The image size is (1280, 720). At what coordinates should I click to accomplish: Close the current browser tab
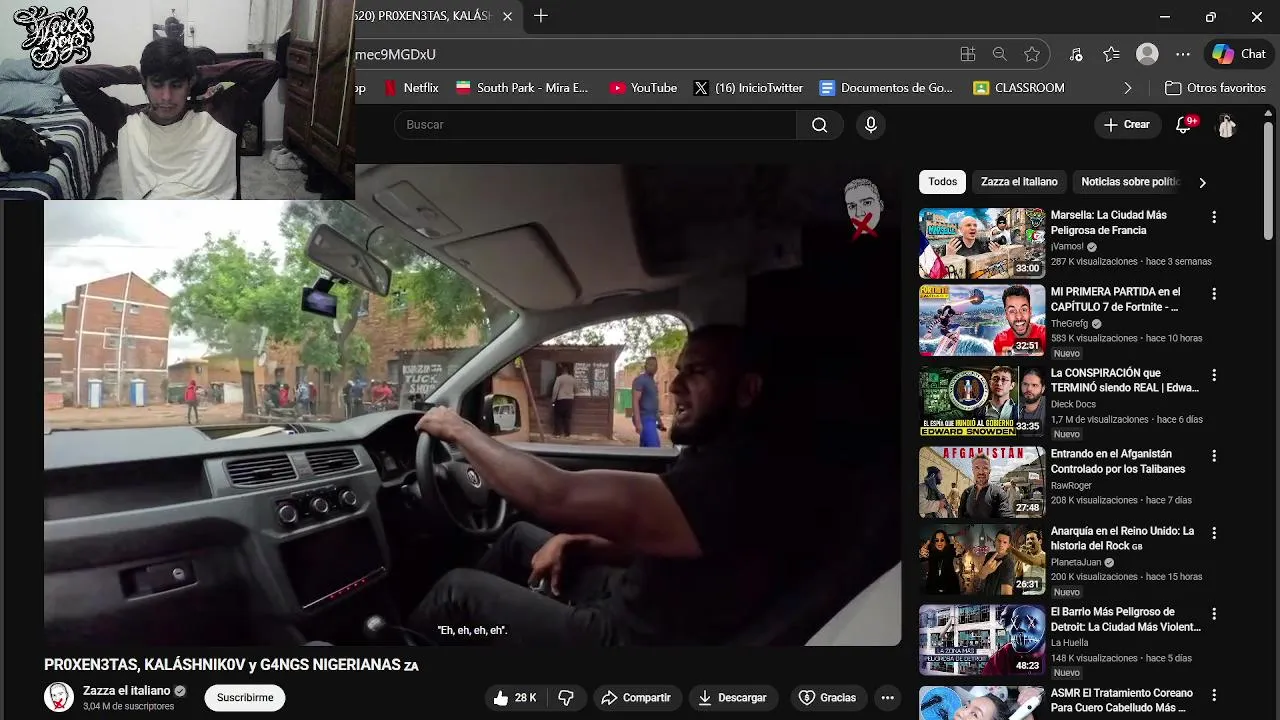tap(508, 16)
